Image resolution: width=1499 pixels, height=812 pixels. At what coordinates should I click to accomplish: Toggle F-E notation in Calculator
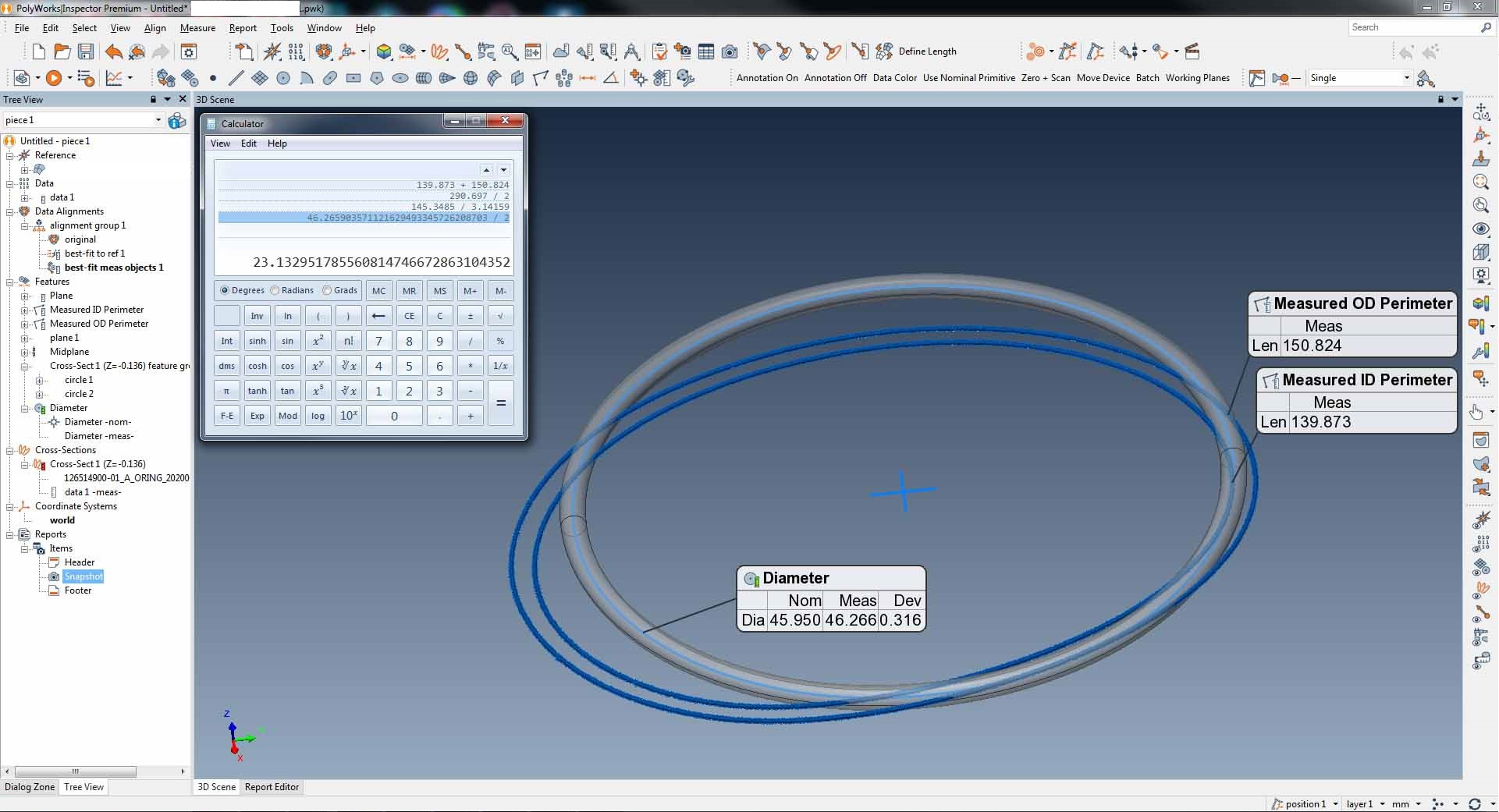tap(226, 416)
